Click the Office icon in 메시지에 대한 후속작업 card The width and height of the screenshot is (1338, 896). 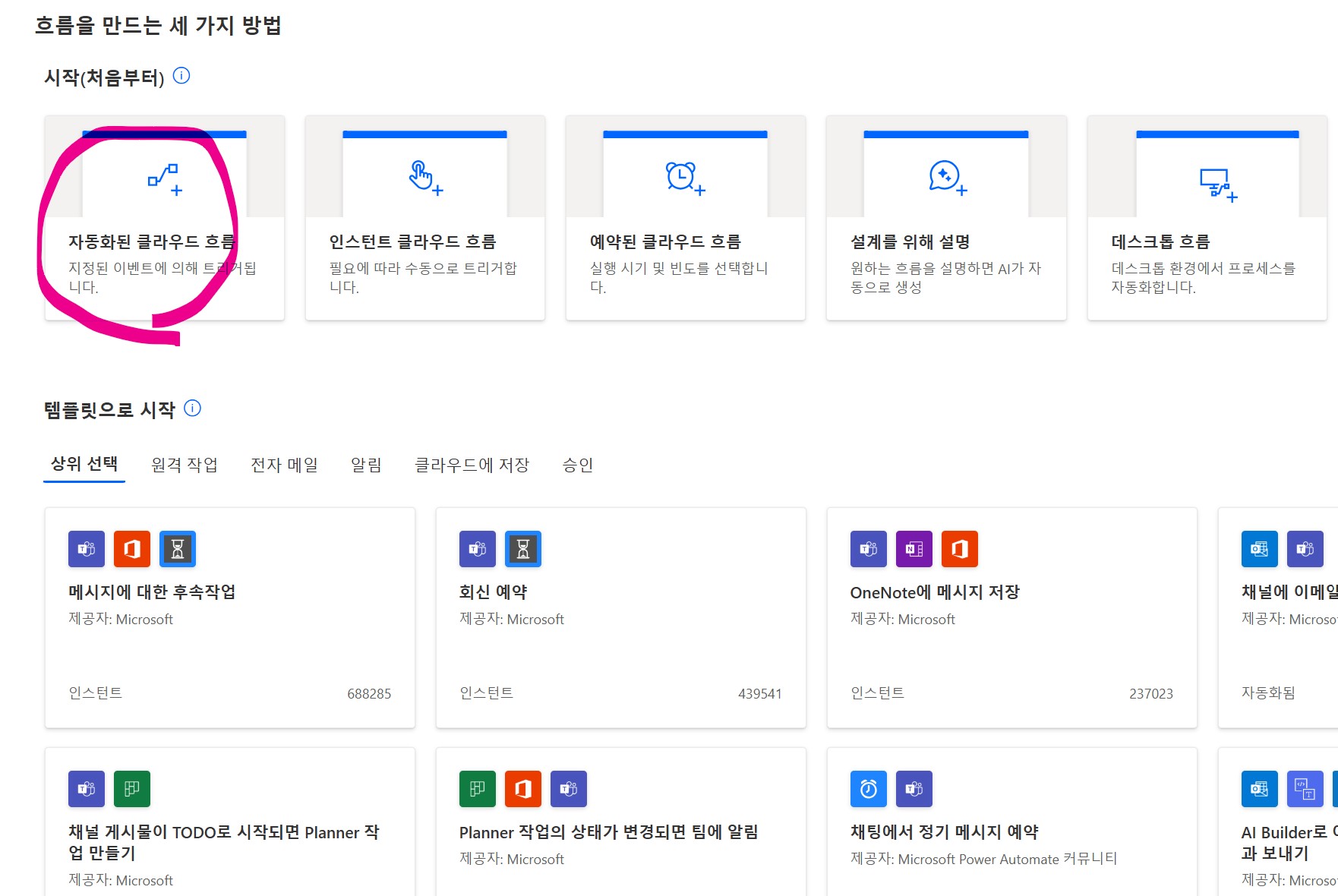(x=132, y=549)
